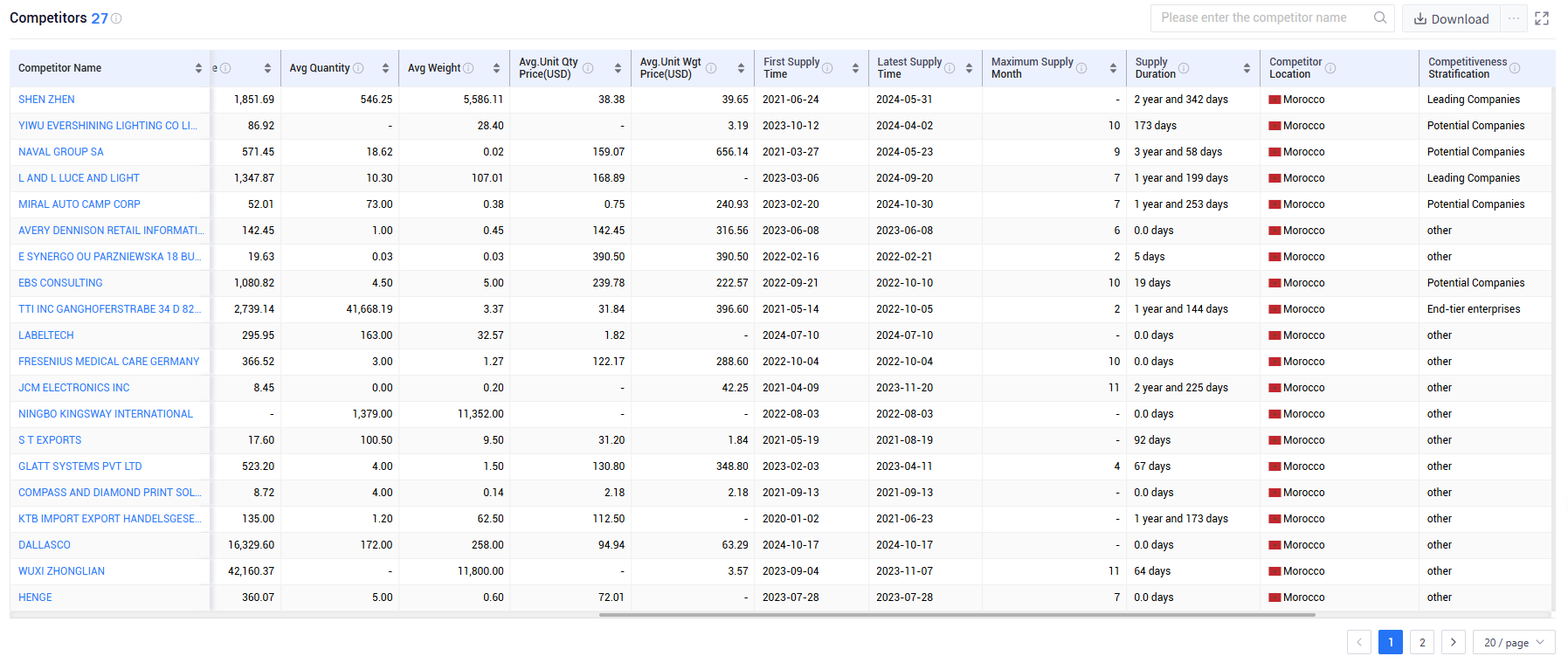Open HENGE competitor link
The width and height of the screenshot is (1568, 663).
pyautogui.click(x=35, y=597)
